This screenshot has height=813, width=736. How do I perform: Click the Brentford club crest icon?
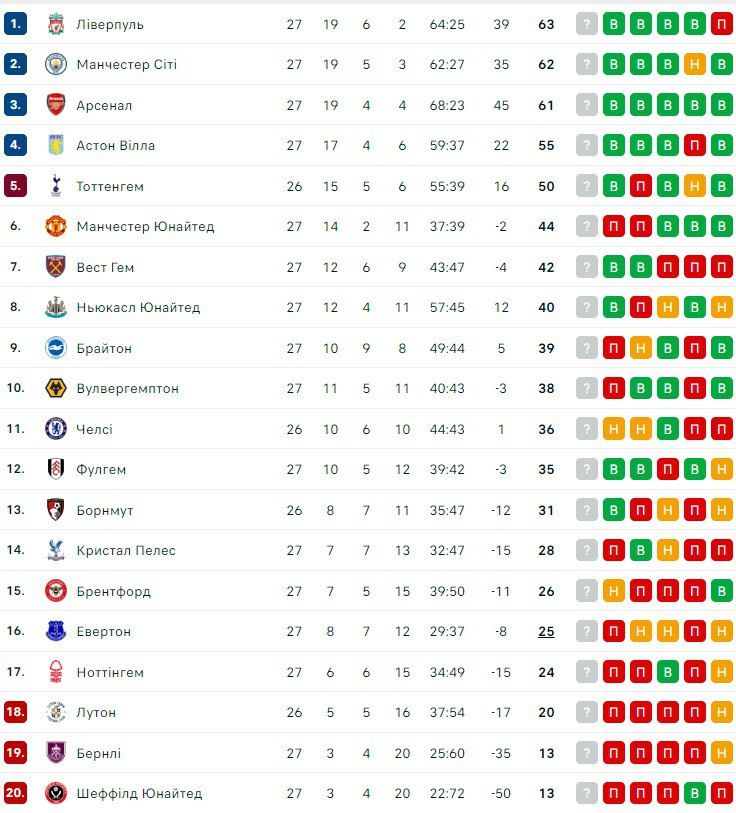[55, 591]
